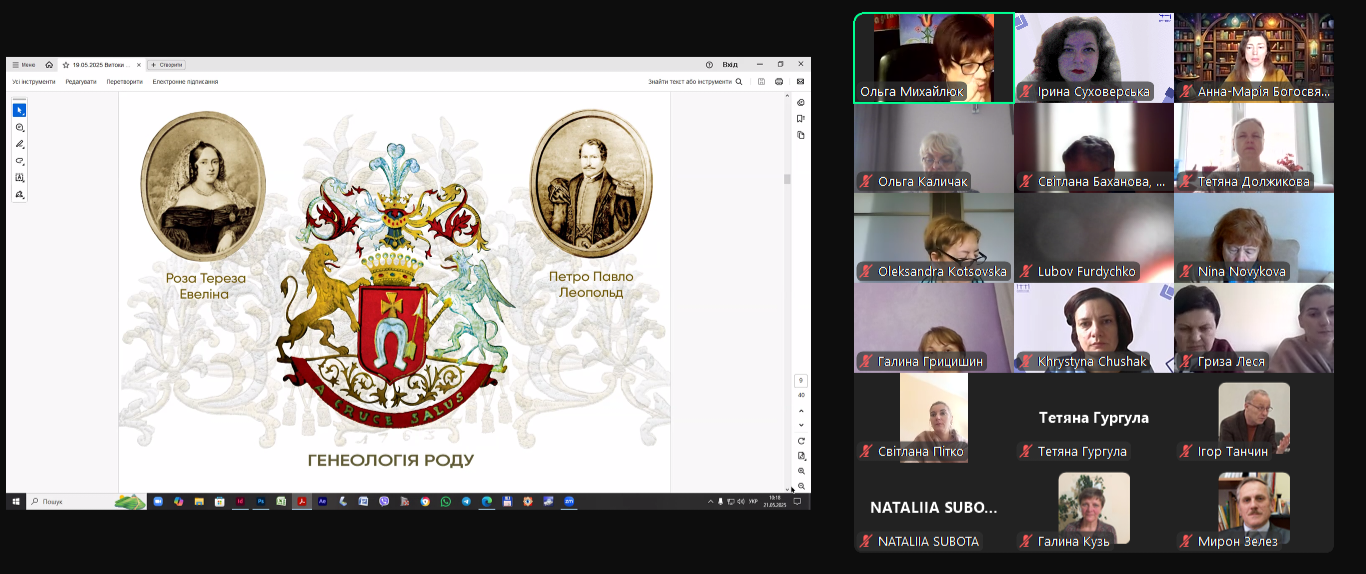Click the print document icon

[x=779, y=82]
